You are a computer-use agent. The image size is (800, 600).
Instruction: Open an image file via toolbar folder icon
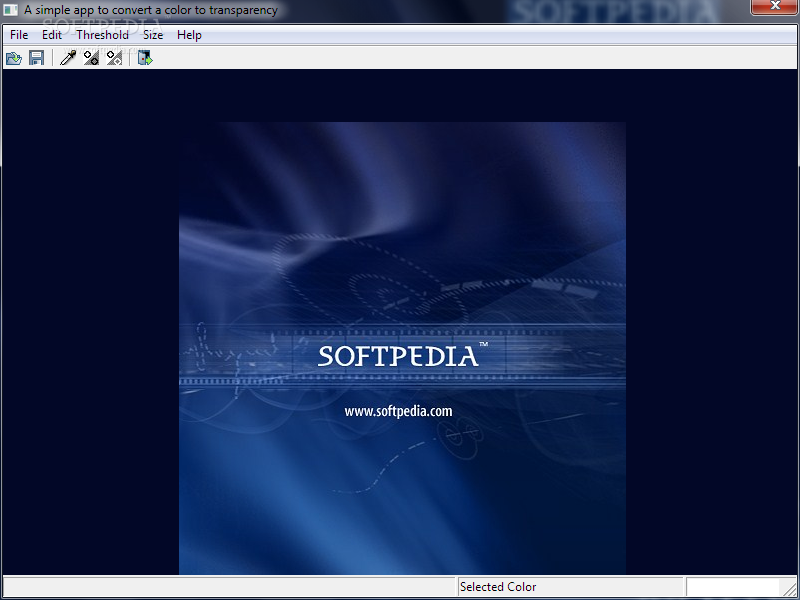(14, 58)
